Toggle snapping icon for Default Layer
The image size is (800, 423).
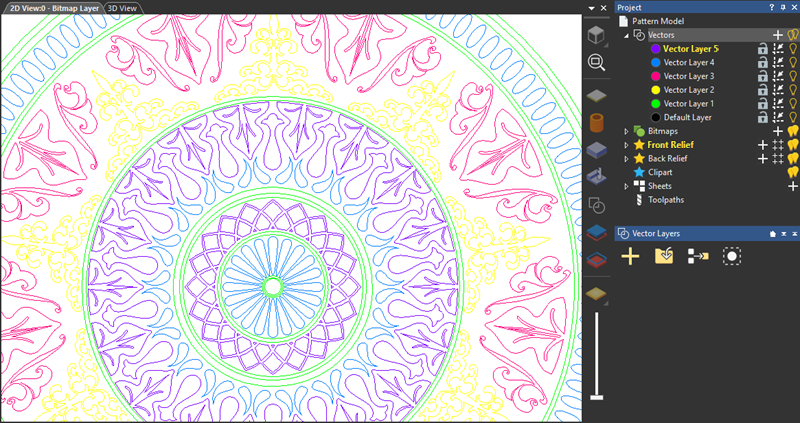778,117
